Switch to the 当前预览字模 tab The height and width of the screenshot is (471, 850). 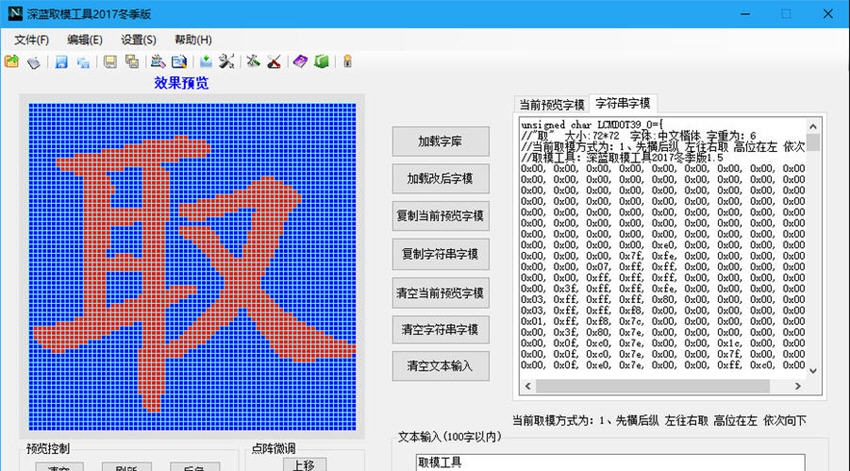coord(551,105)
